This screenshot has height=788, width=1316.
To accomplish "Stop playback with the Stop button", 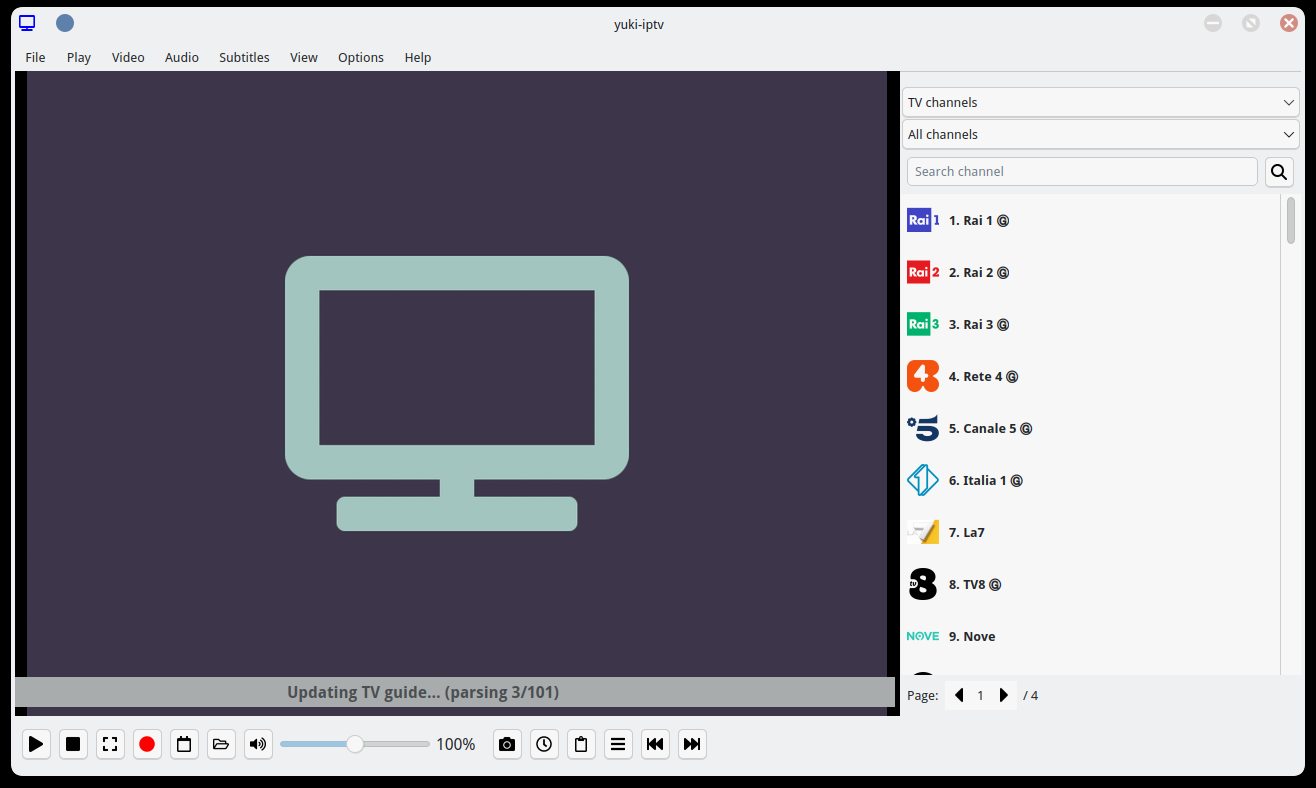I will (73, 744).
